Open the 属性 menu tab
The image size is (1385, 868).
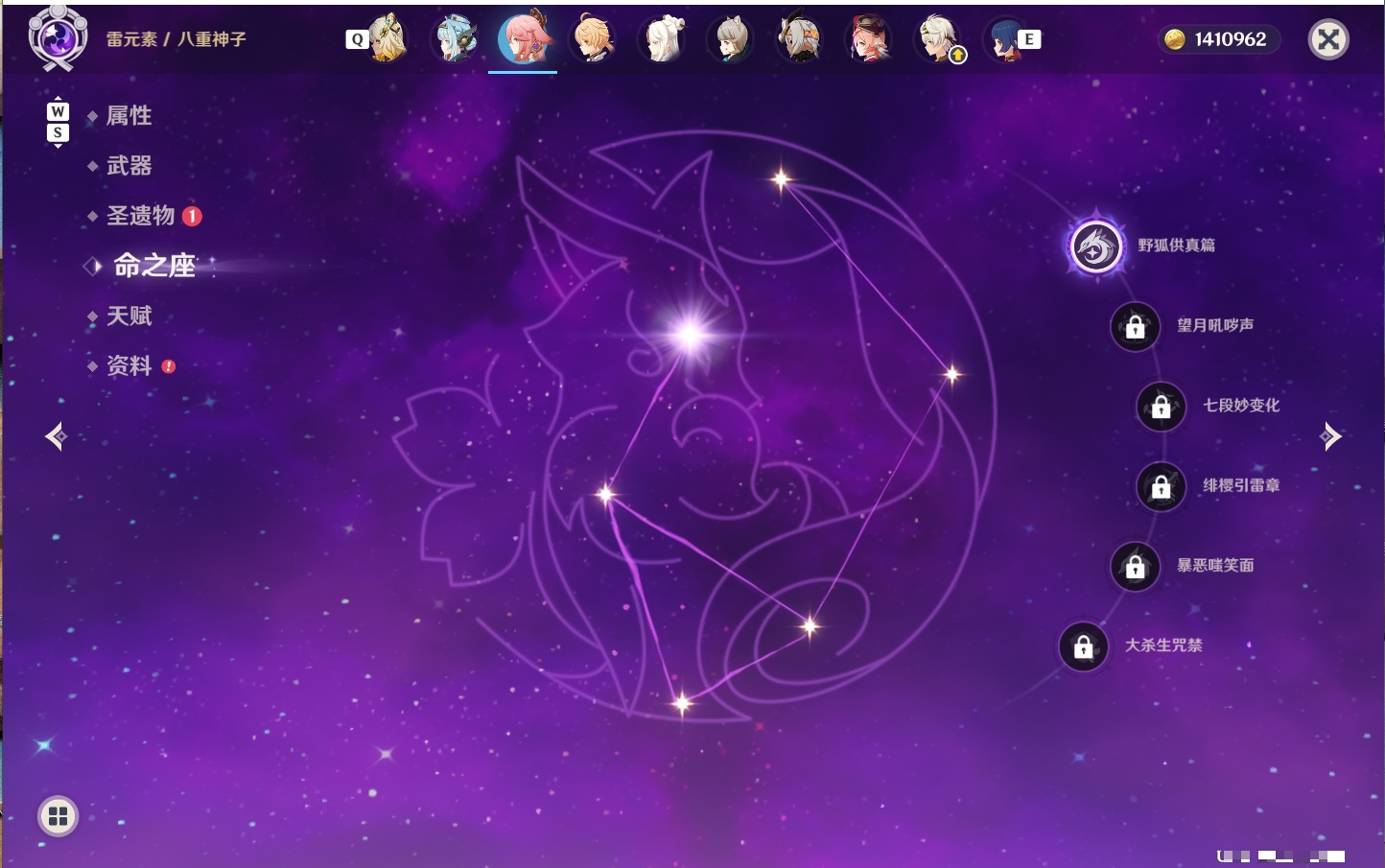pos(129,116)
